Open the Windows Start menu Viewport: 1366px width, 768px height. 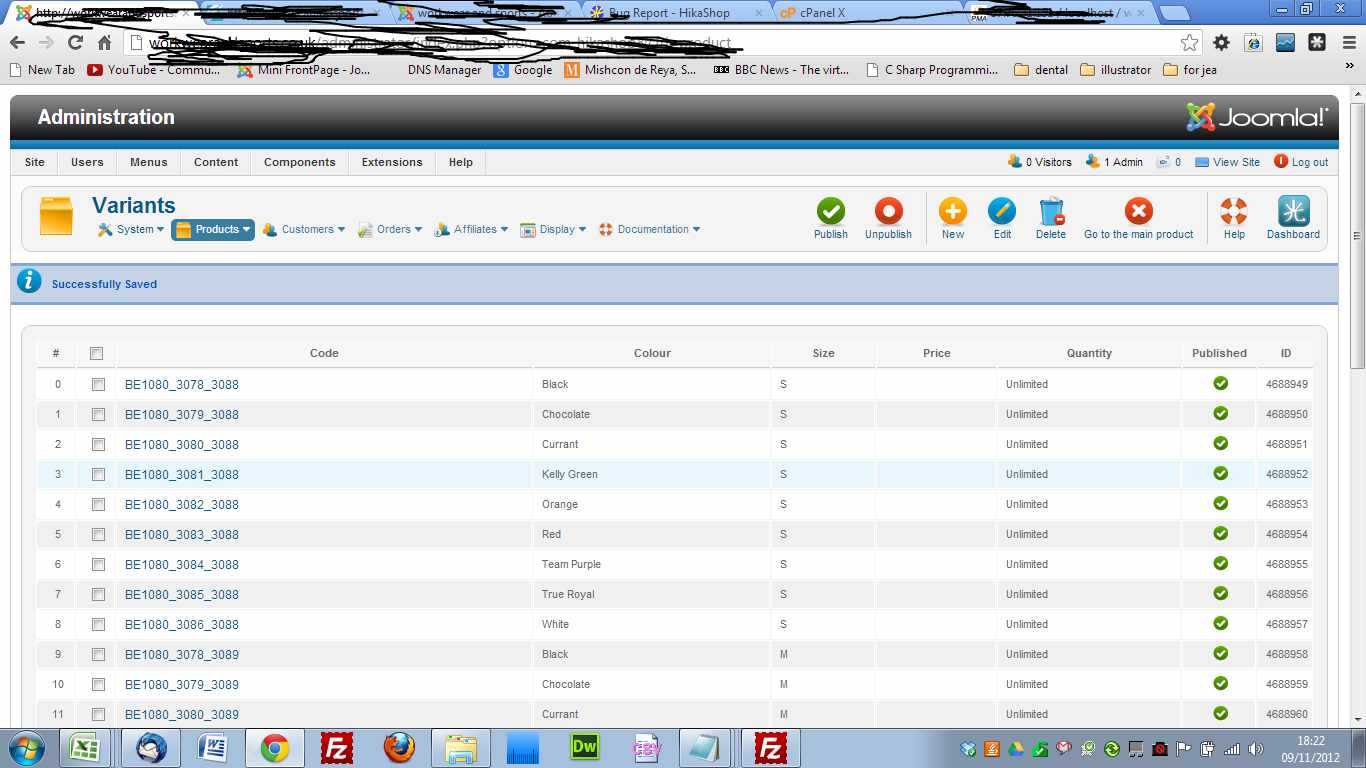click(x=25, y=748)
